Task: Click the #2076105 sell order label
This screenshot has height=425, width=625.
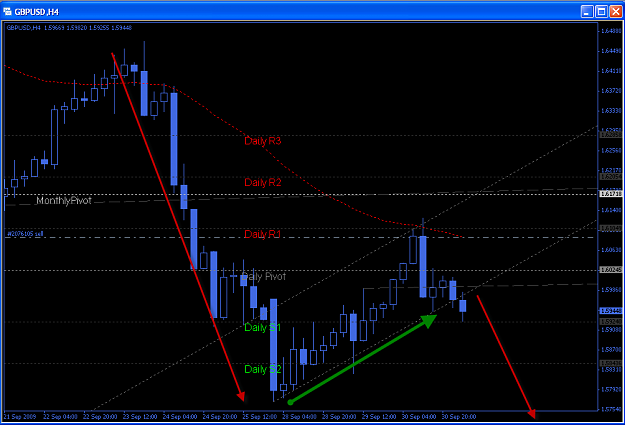Action: [25, 234]
